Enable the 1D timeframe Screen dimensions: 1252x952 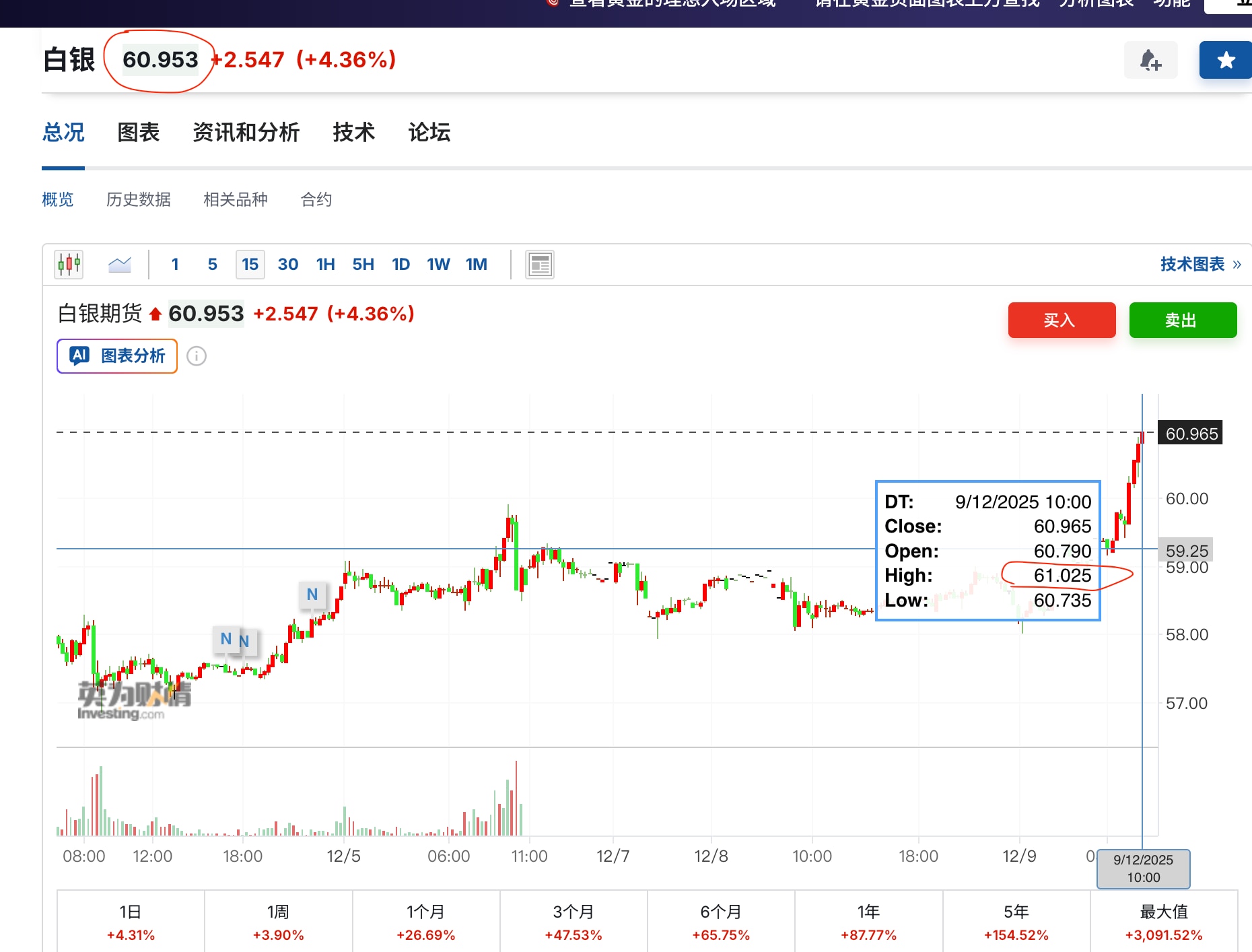pyautogui.click(x=400, y=264)
